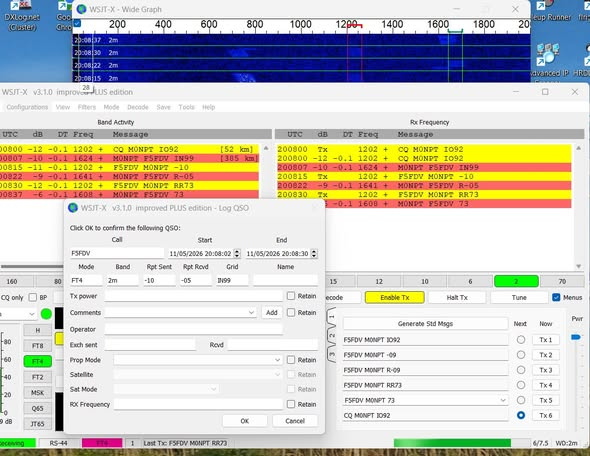Open the View menu
The height and width of the screenshot is (456, 590).
point(63,107)
